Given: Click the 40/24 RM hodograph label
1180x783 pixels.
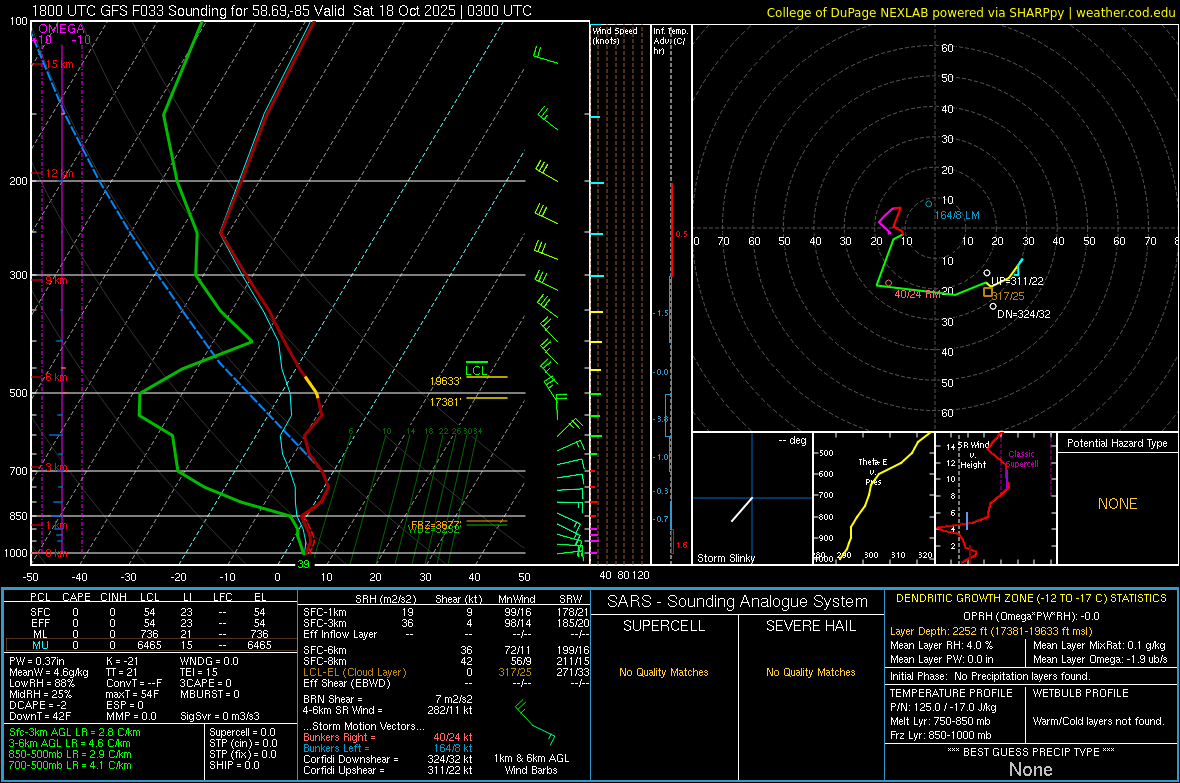Looking at the screenshot, I should point(917,294).
